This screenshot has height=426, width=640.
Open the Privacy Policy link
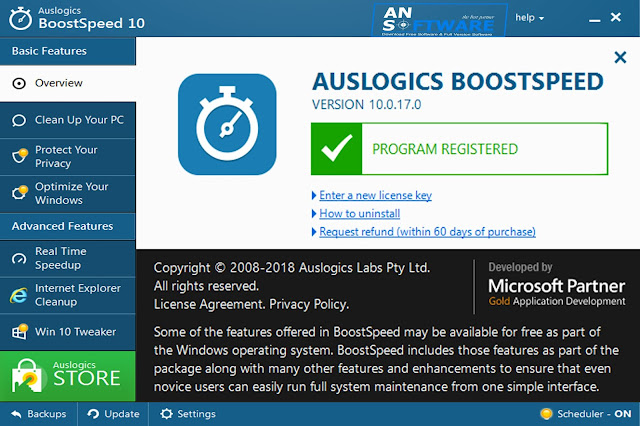click(x=309, y=304)
